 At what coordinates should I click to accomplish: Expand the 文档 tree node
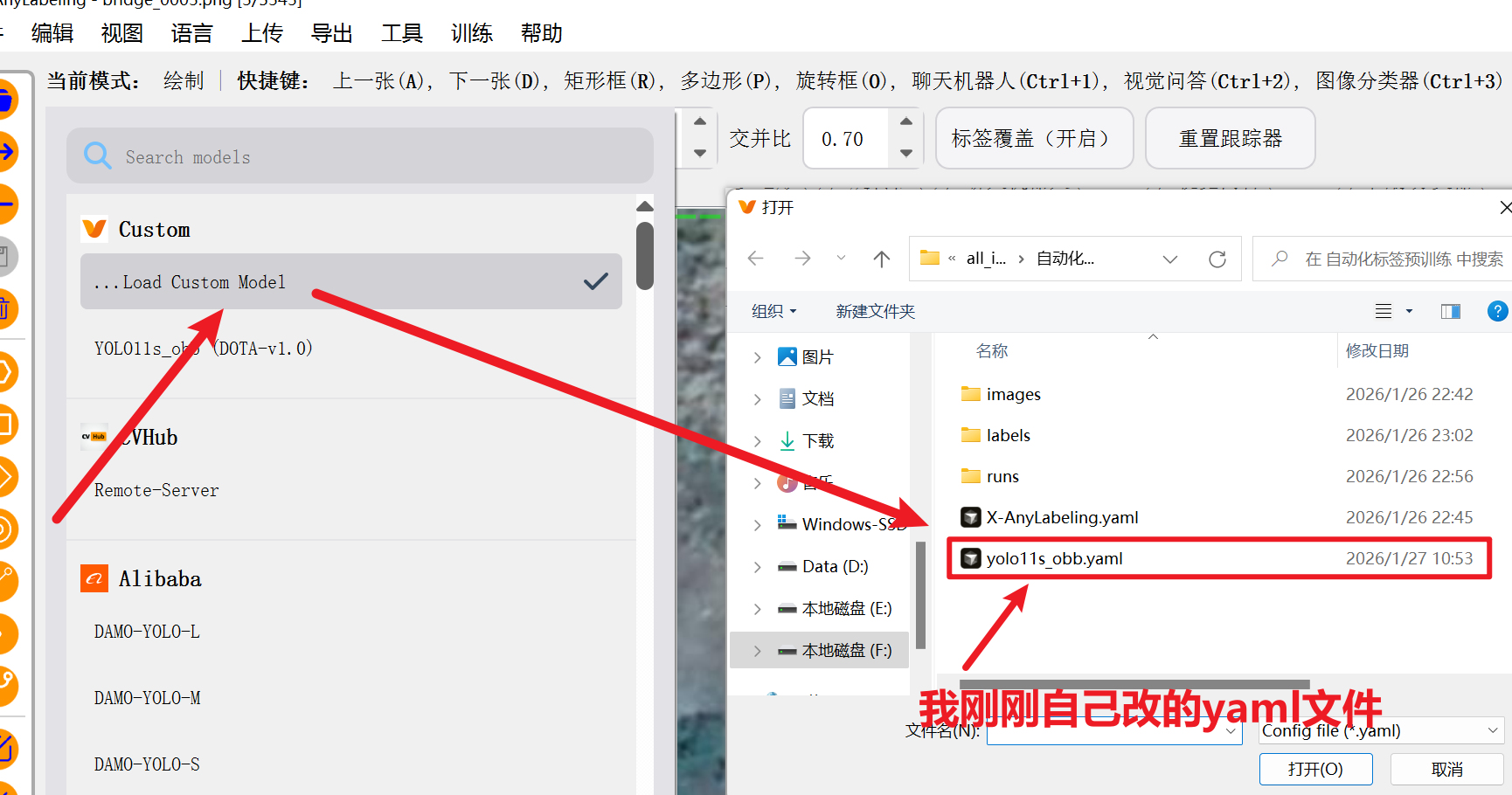[x=757, y=399]
